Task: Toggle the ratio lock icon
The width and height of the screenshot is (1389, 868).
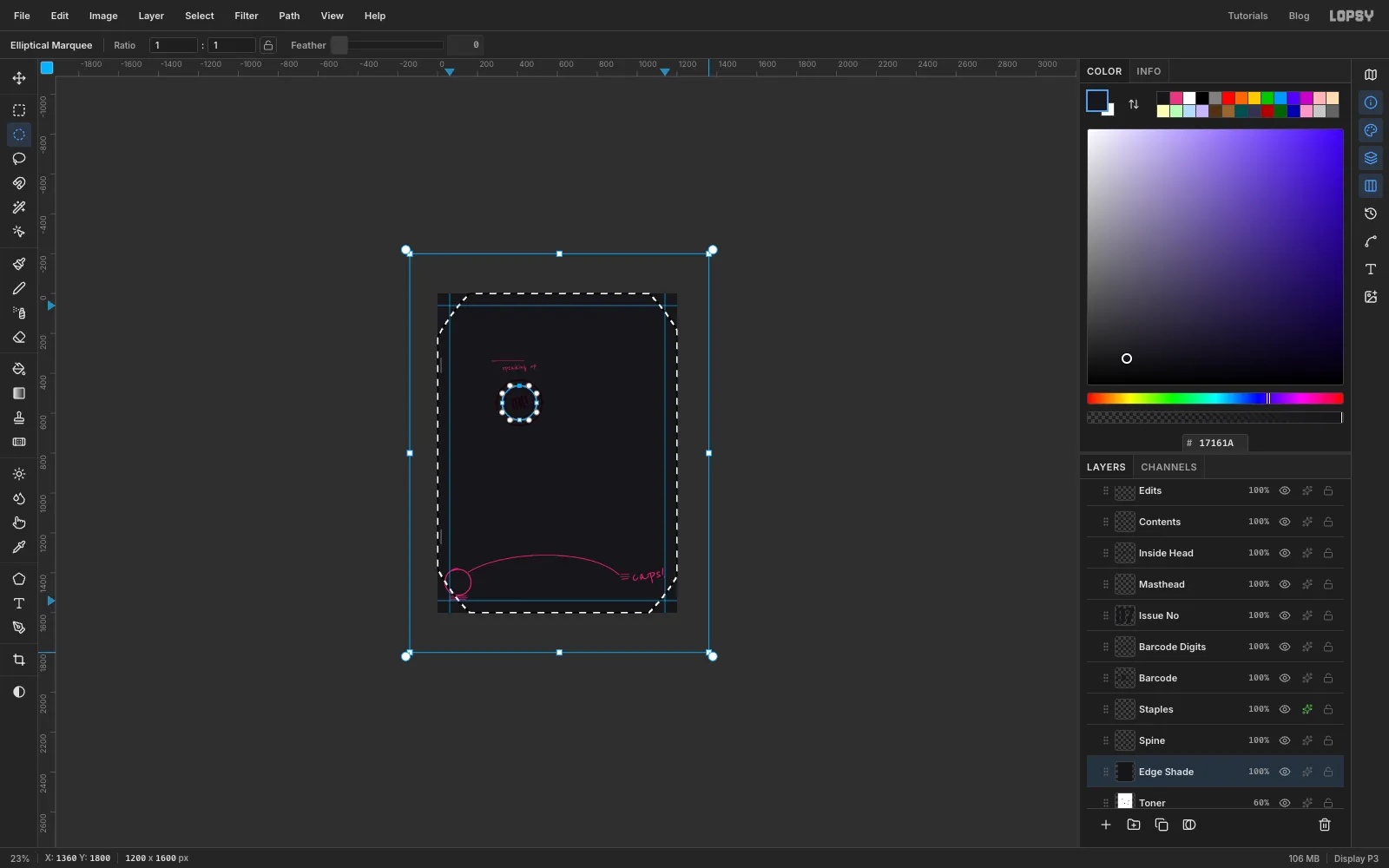Action: 268,45
